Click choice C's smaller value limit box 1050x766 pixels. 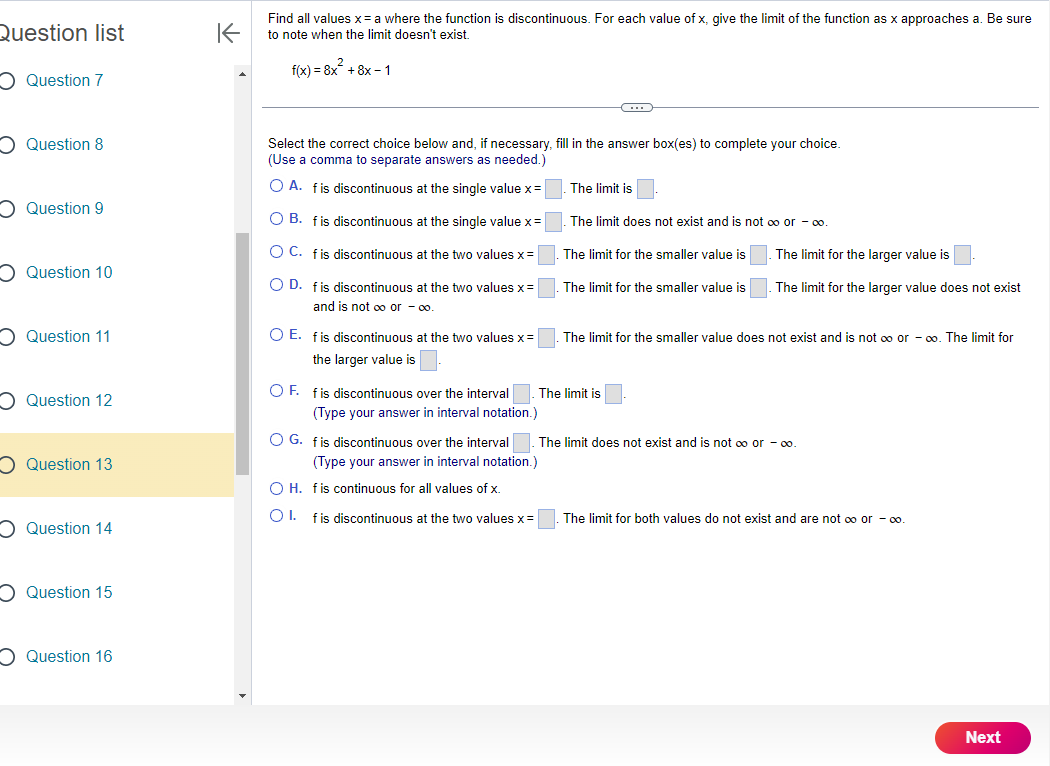tap(758, 255)
